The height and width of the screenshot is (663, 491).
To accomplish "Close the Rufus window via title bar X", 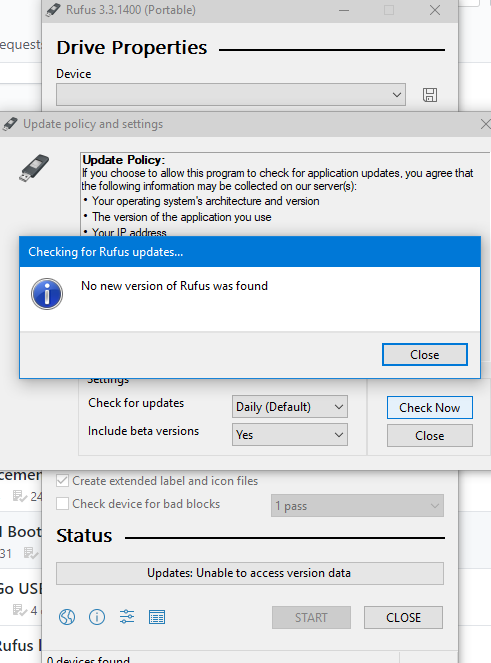I will click(435, 10).
